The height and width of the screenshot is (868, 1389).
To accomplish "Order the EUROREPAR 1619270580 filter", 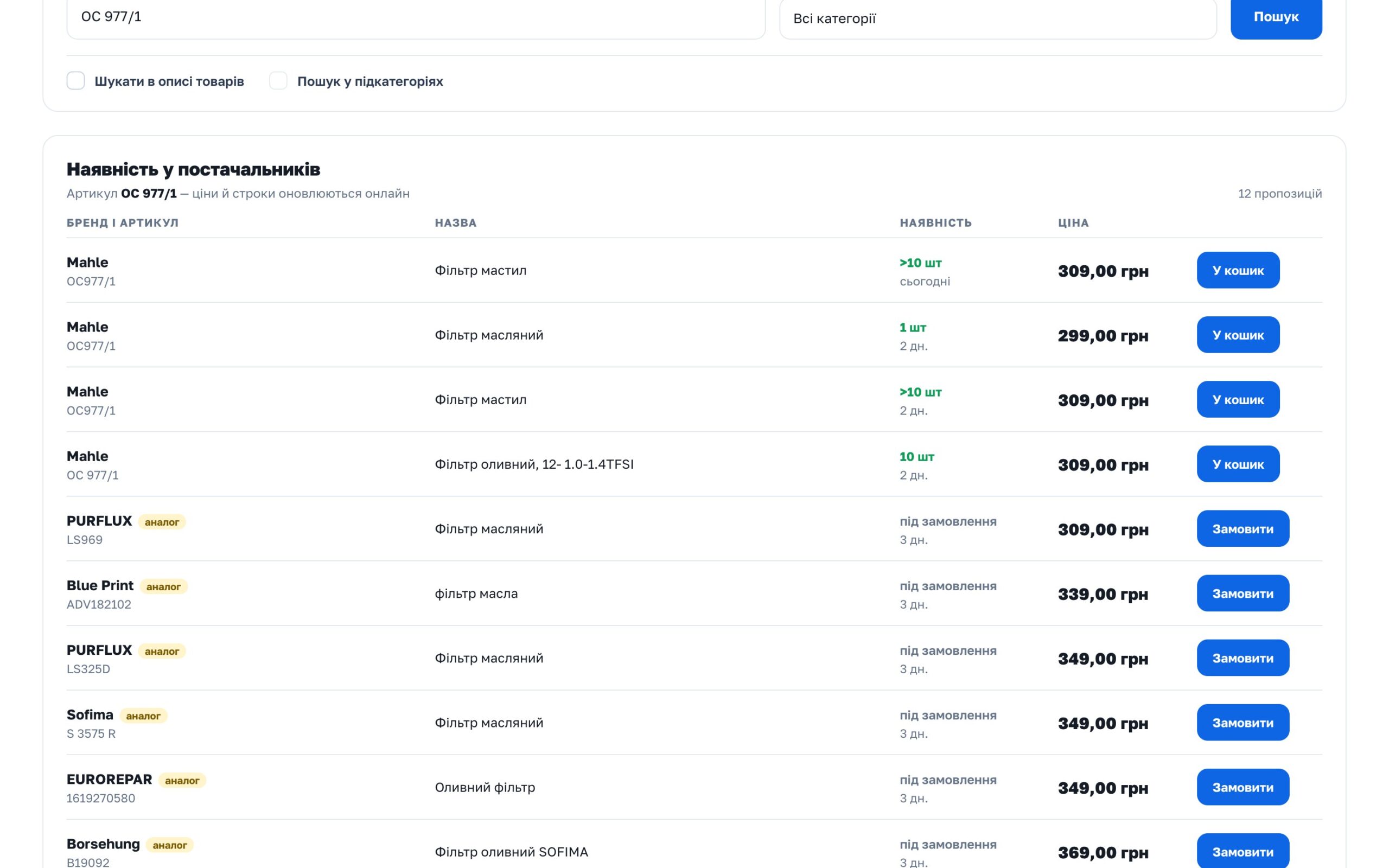I will pos(1243,788).
